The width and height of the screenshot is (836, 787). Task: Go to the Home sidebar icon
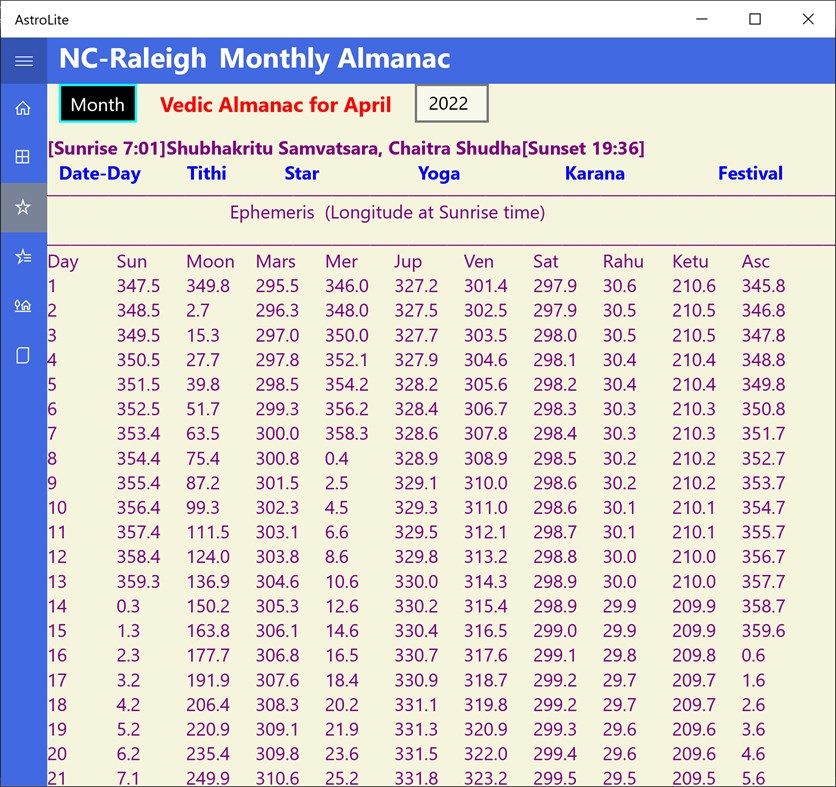coord(23,108)
